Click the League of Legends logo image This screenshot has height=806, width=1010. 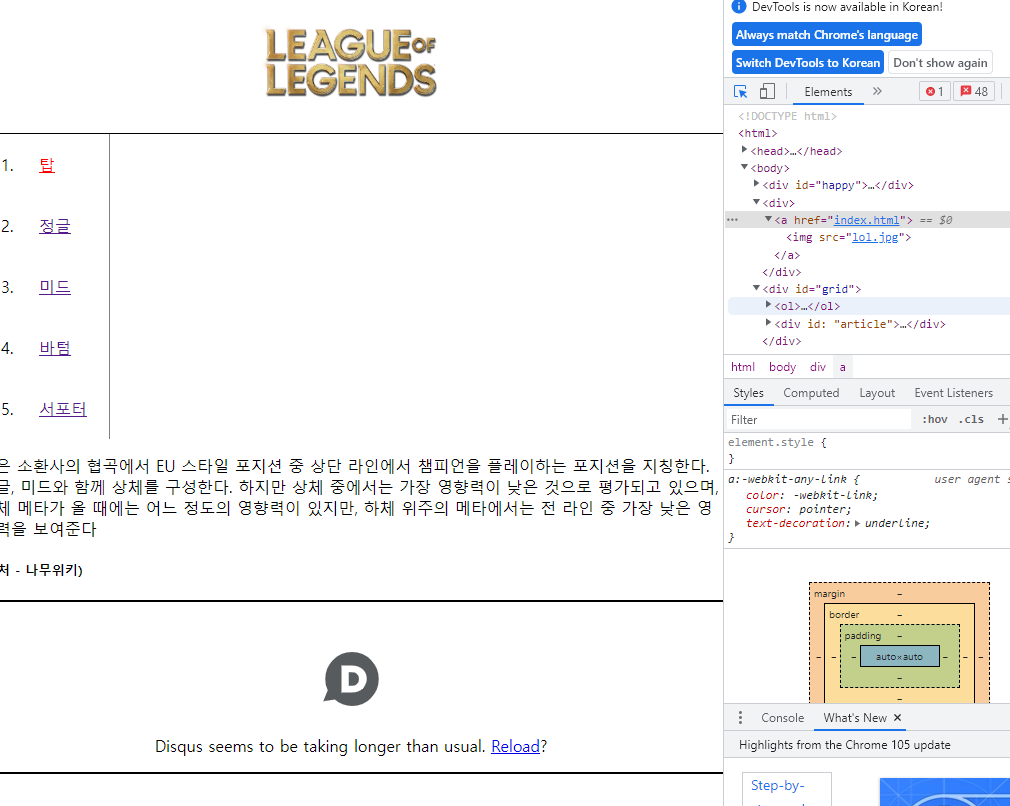point(351,62)
